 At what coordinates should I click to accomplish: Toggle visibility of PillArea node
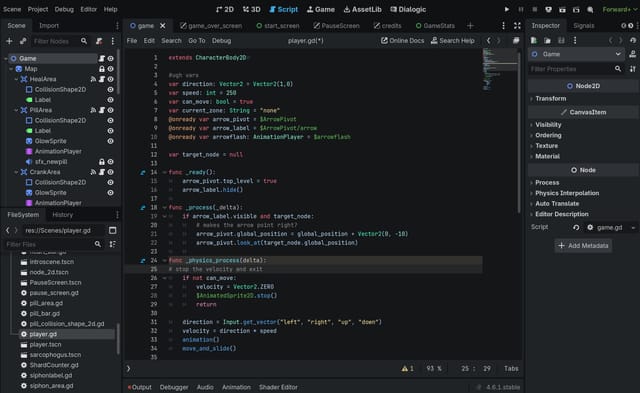pos(110,110)
